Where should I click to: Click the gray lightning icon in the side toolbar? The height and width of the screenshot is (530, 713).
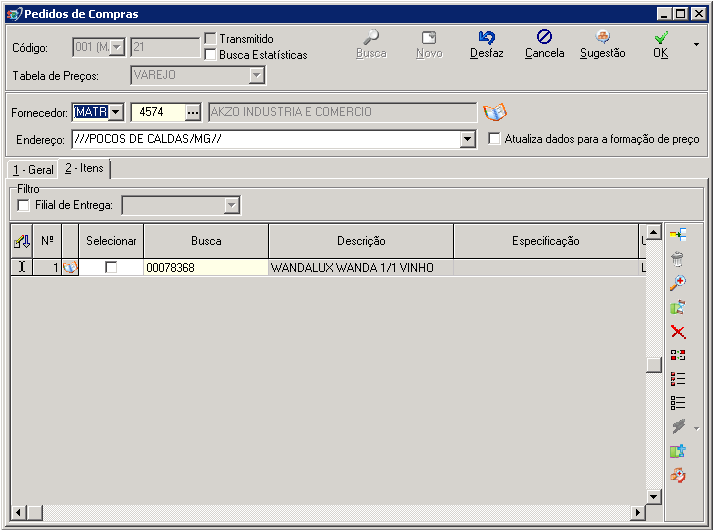[x=678, y=426]
